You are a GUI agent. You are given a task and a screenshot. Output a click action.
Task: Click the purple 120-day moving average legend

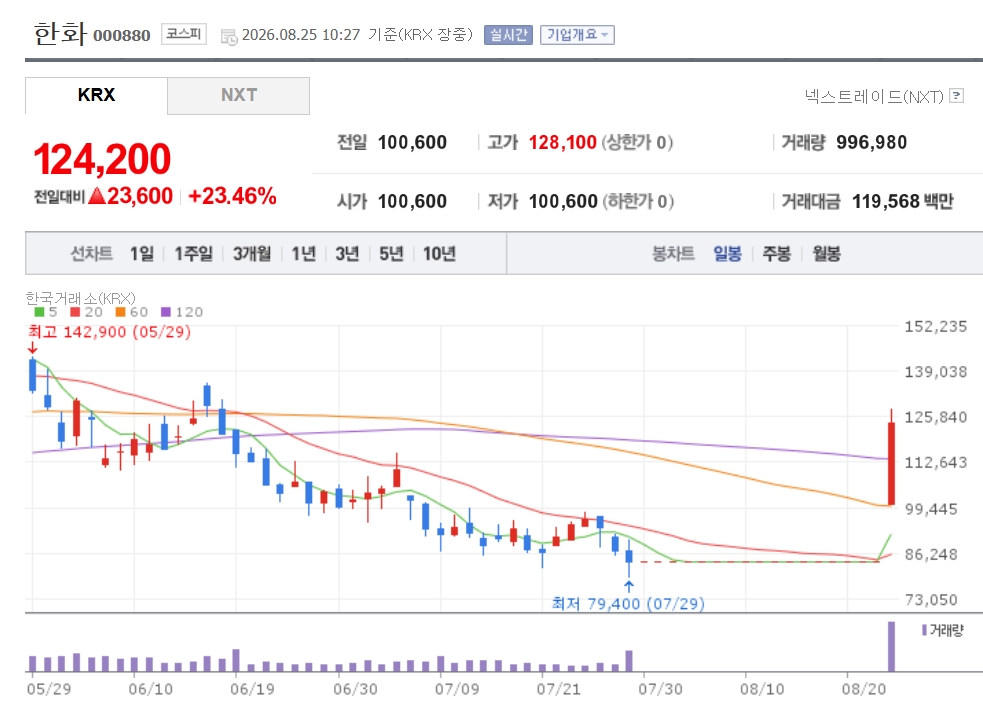(x=182, y=312)
